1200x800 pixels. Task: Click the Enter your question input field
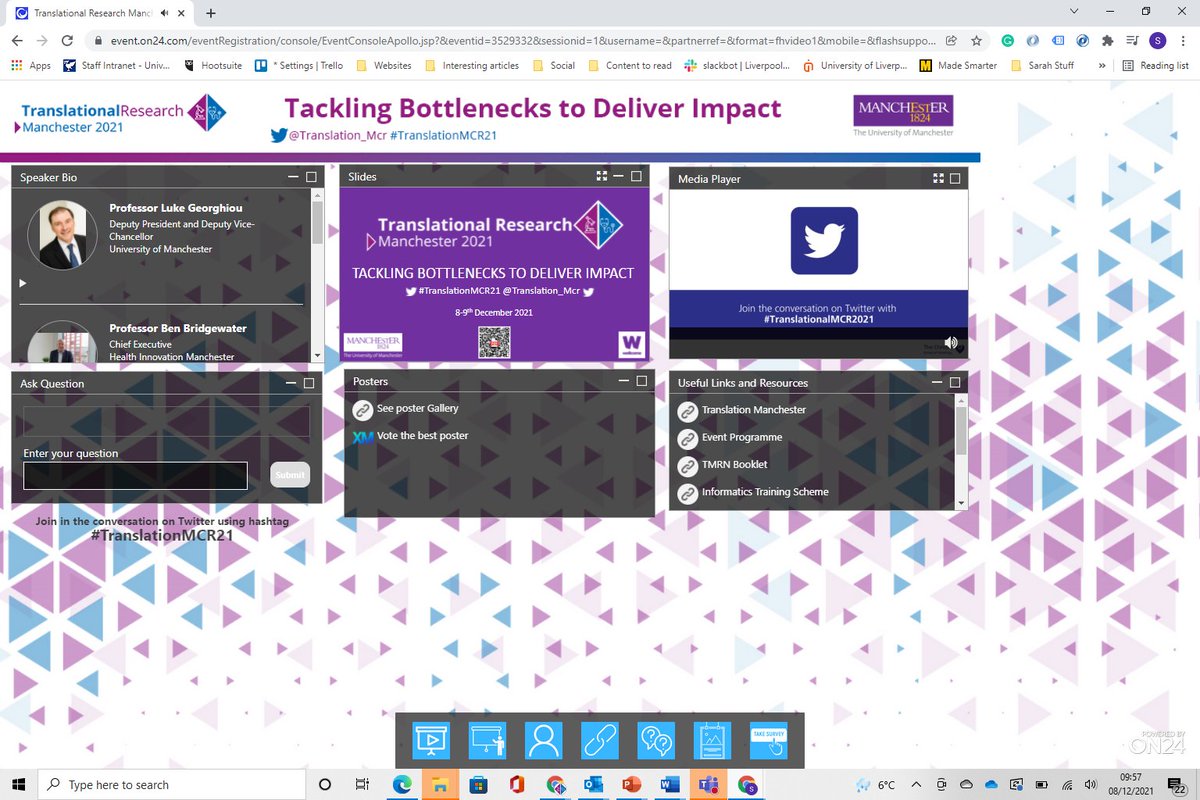[135, 476]
